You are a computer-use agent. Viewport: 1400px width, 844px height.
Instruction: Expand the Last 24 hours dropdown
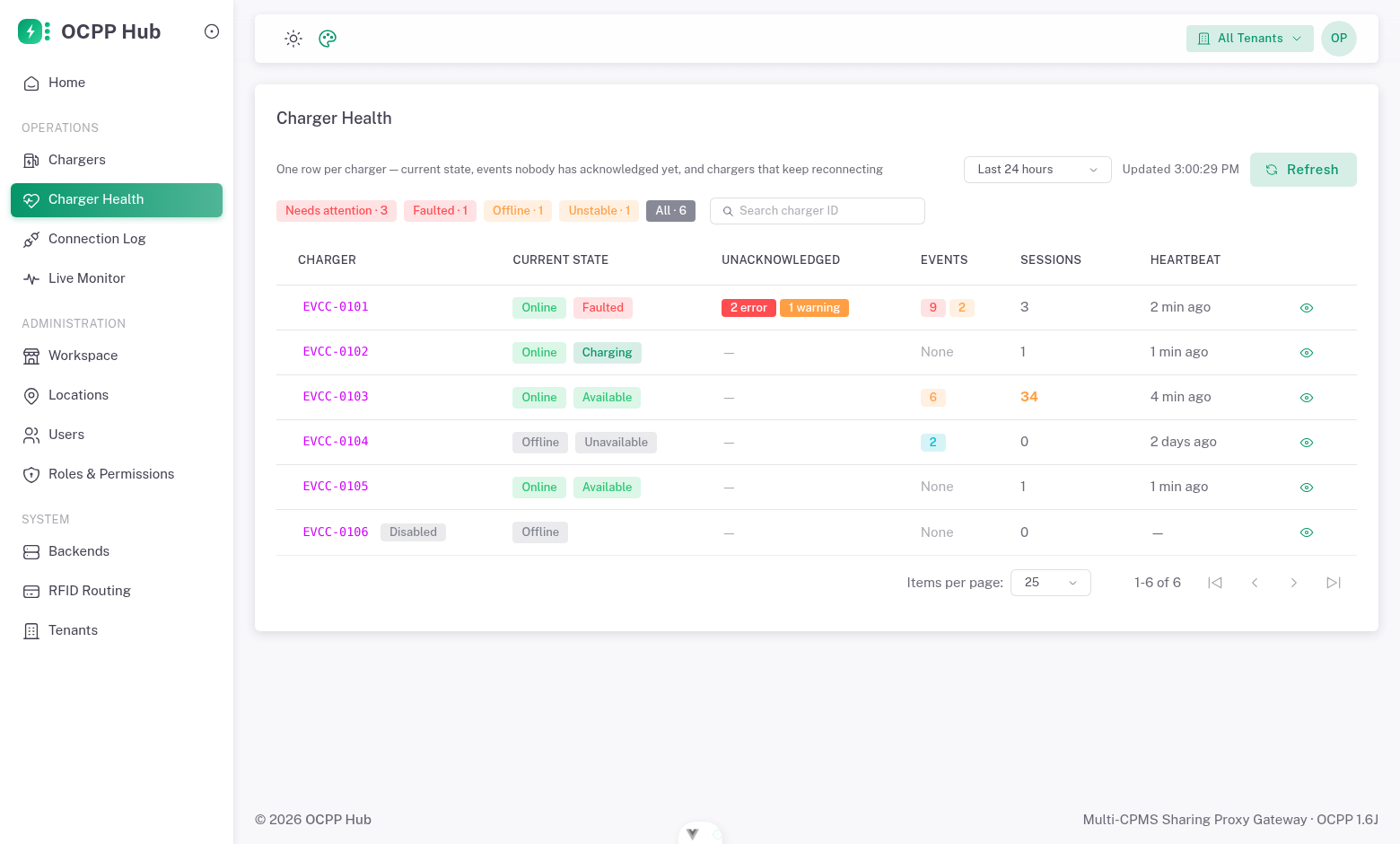[x=1037, y=170]
